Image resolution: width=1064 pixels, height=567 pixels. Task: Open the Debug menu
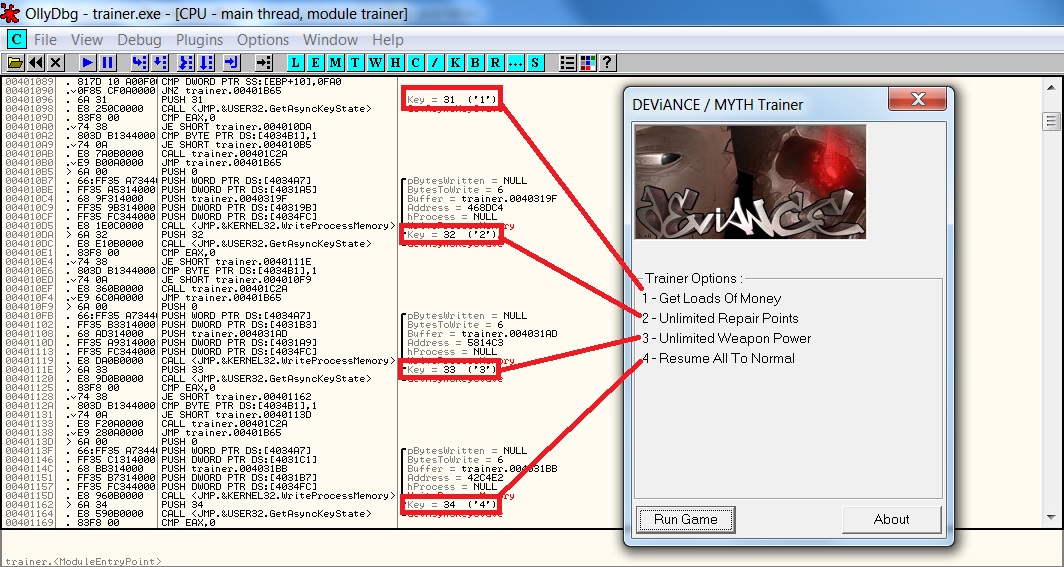139,39
